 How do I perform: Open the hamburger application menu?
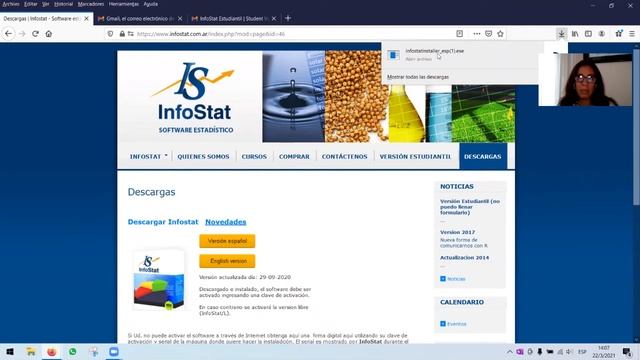click(x=632, y=34)
